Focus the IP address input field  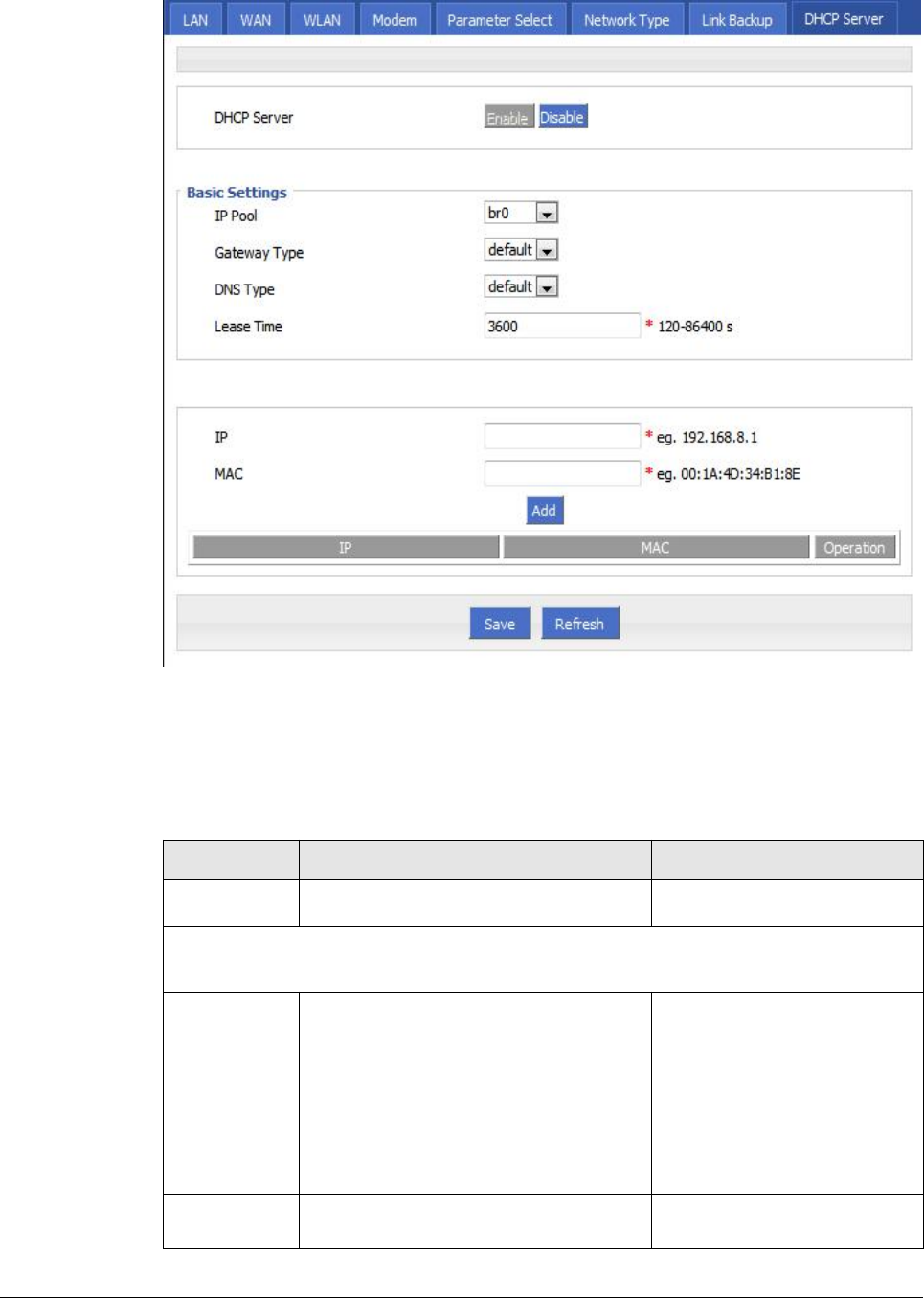562,437
